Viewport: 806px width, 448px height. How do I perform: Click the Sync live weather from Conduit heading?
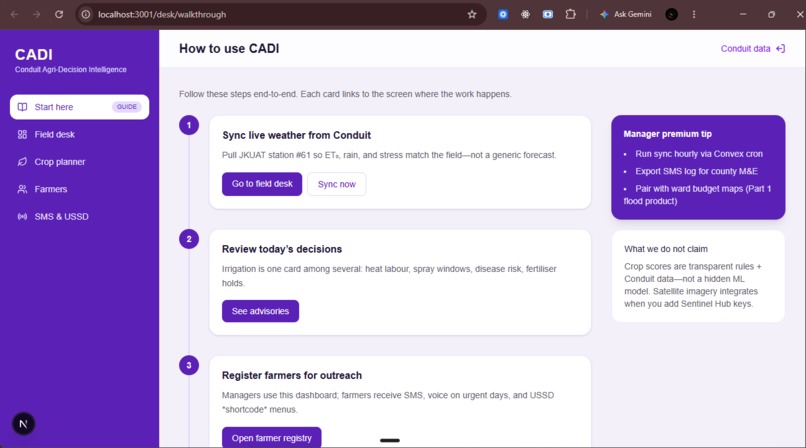pyautogui.click(x=296, y=135)
